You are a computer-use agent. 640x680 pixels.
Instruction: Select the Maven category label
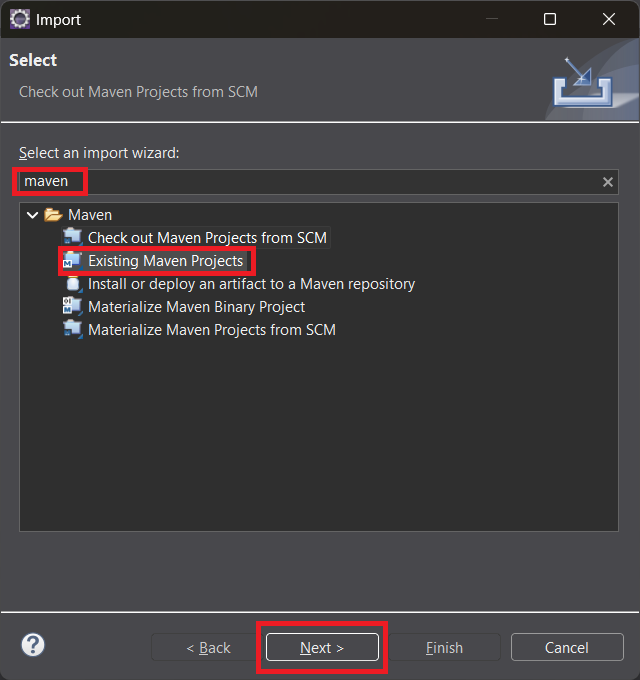tap(90, 215)
